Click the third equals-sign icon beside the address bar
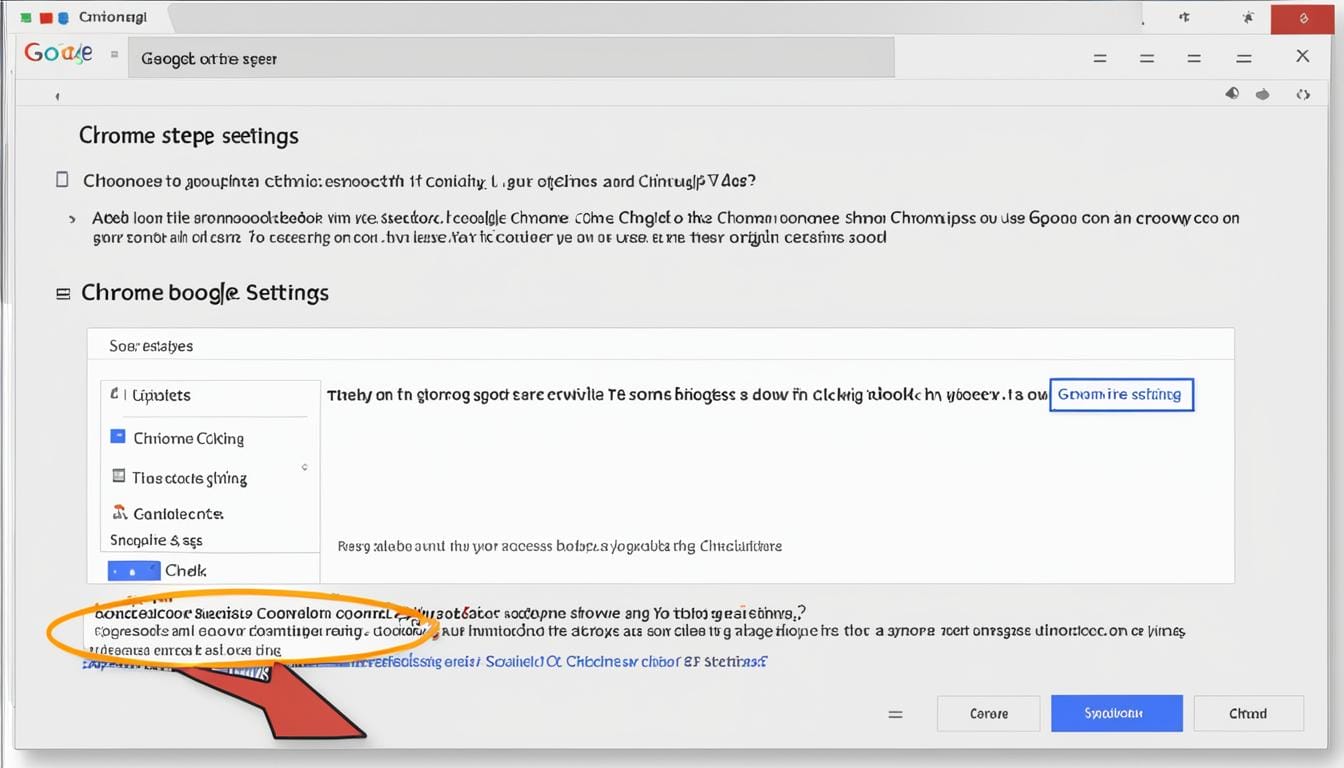 tap(1194, 58)
